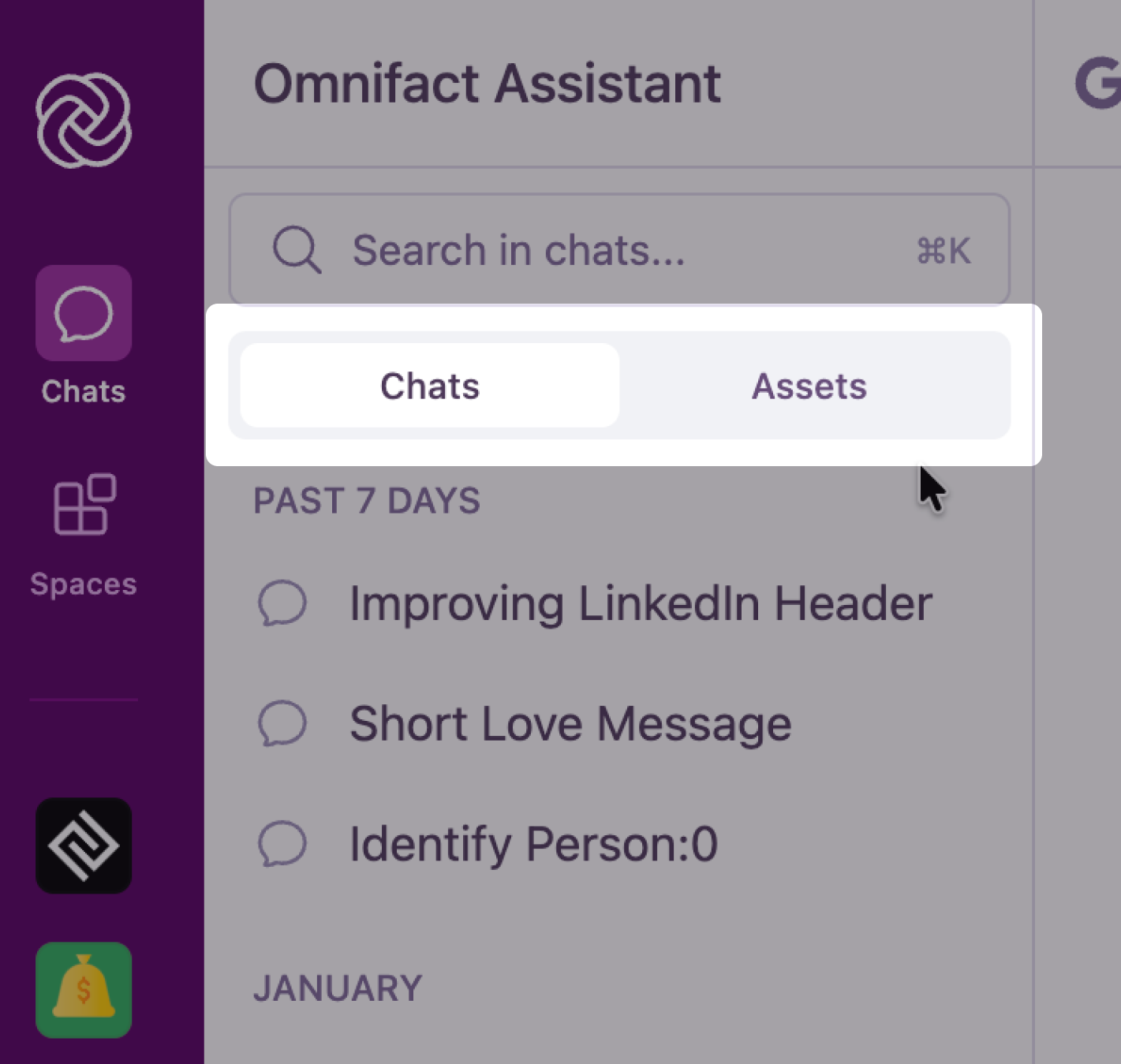Collapse the PAST 7 DAYS section
Screen dimensions: 1121x1064
tap(366, 500)
